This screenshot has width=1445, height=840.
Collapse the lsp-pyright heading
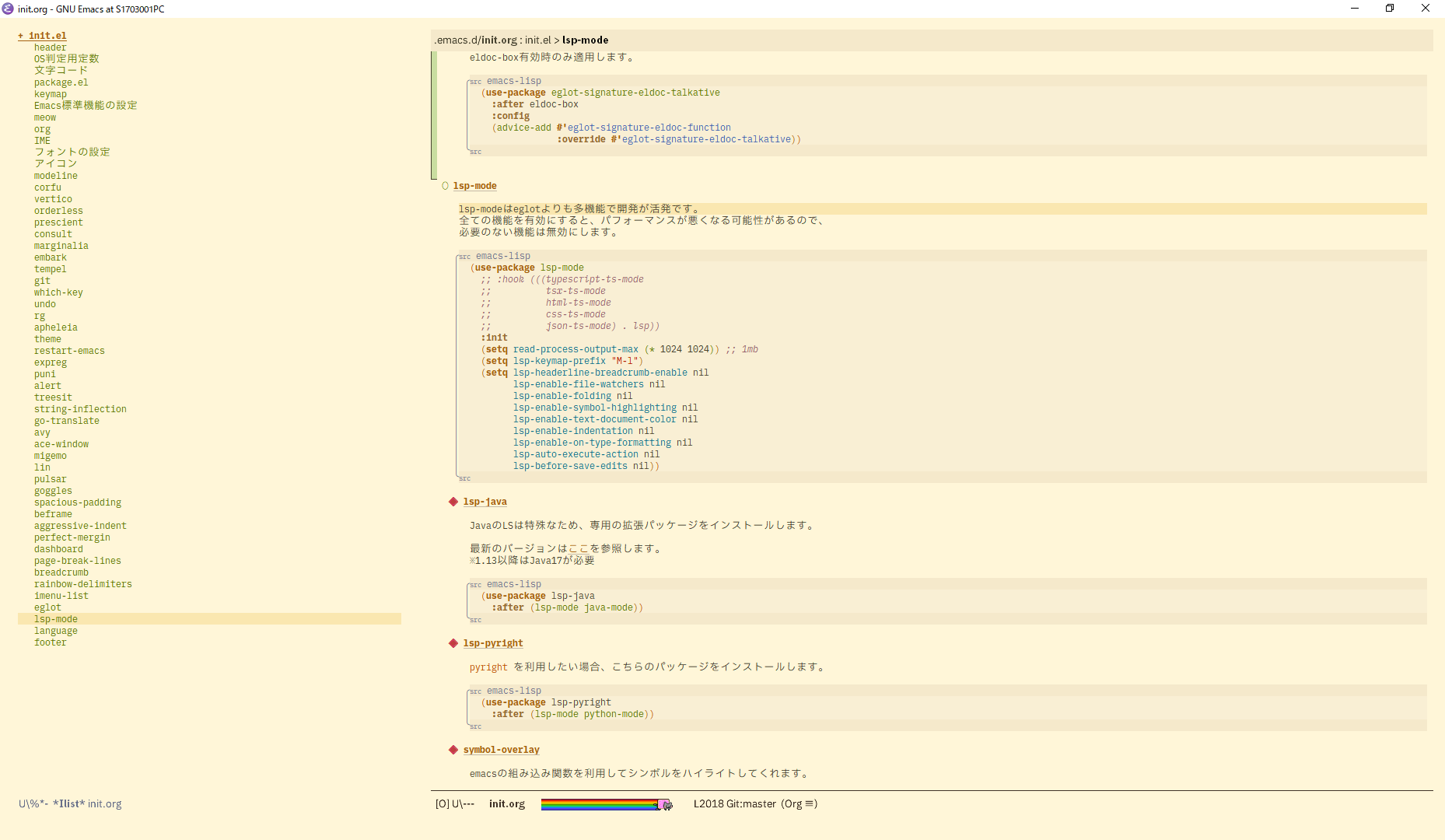point(453,643)
